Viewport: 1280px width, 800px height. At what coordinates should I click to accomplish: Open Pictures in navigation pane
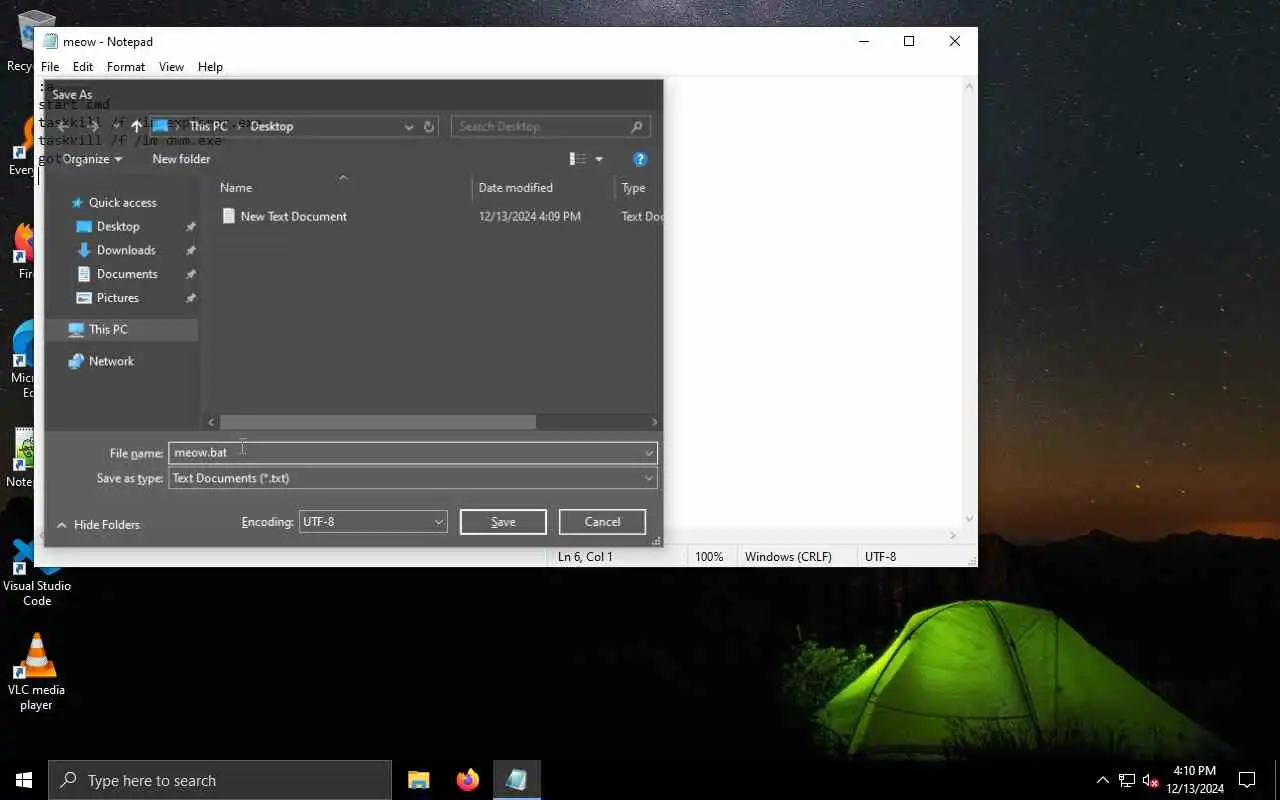click(117, 298)
